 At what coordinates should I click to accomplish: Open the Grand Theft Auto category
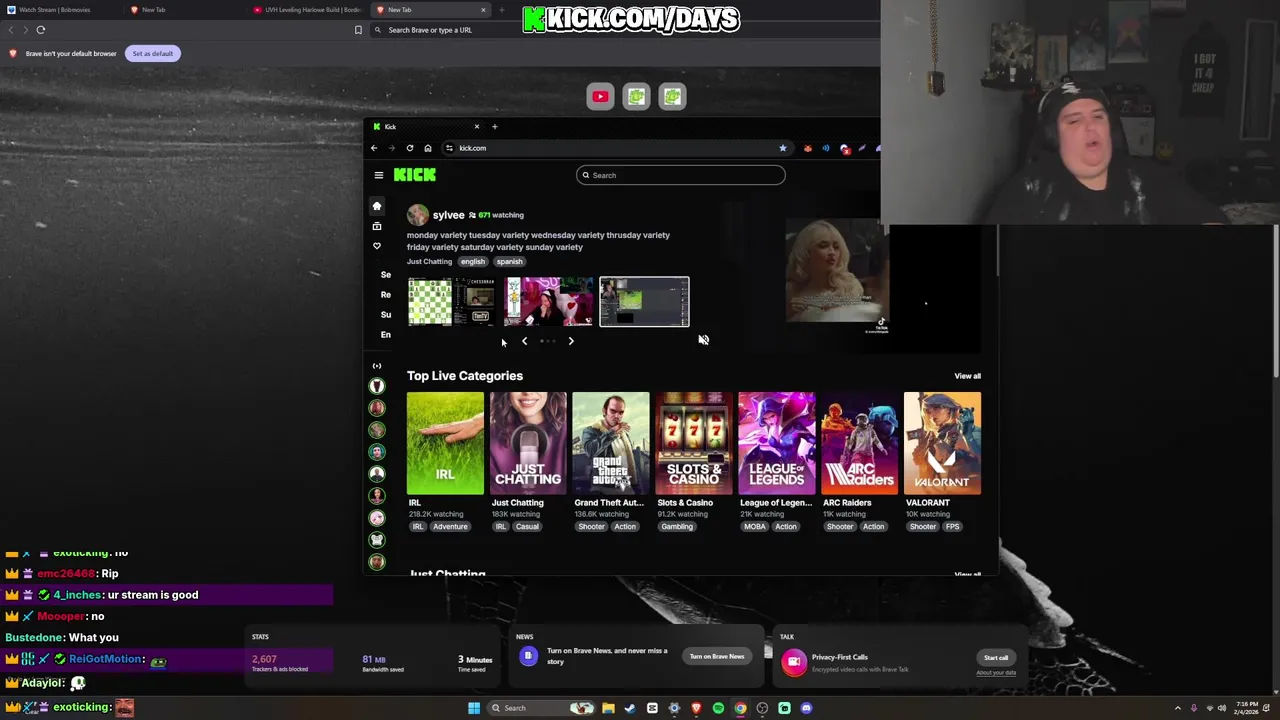(x=611, y=444)
